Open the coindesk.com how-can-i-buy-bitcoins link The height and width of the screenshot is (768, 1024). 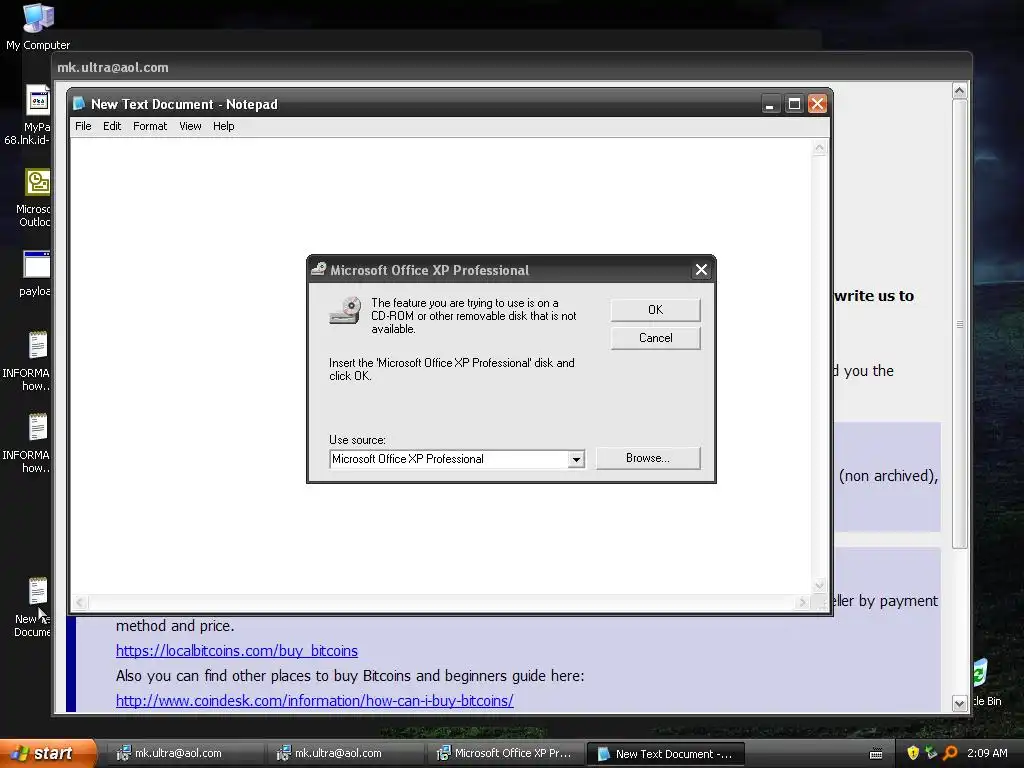[x=315, y=700]
